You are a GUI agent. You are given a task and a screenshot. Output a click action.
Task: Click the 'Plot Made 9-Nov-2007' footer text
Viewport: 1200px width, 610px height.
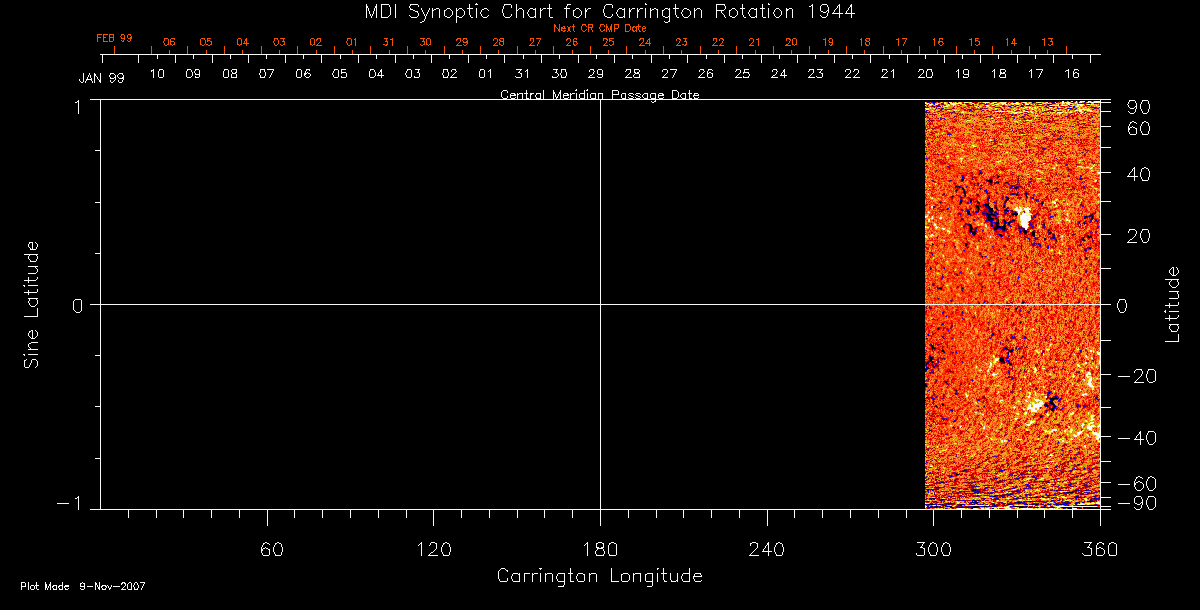click(83, 586)
